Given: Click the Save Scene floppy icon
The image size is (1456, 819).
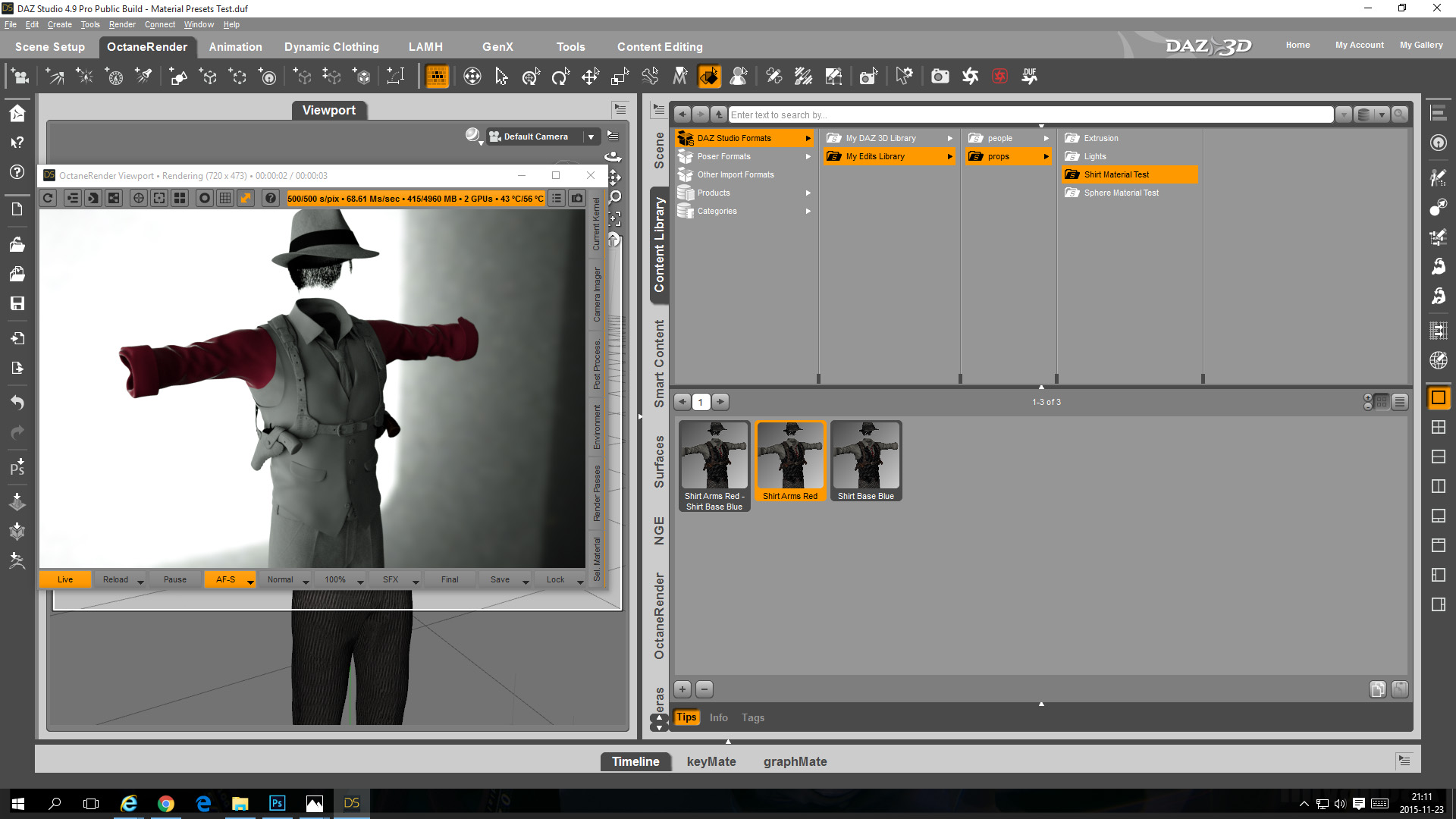Looking at the screenshot, I should click(17, 303).
